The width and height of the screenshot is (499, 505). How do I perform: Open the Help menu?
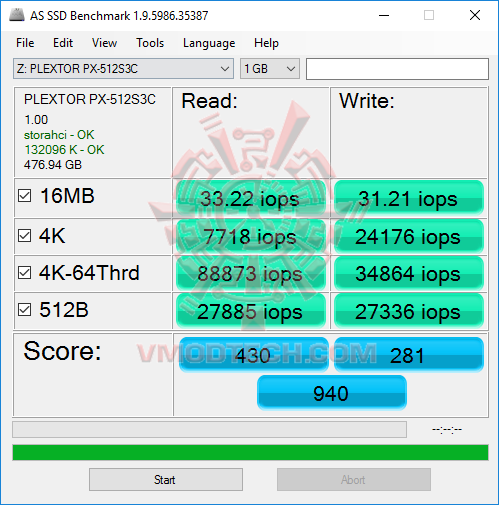tap(266, 43)
